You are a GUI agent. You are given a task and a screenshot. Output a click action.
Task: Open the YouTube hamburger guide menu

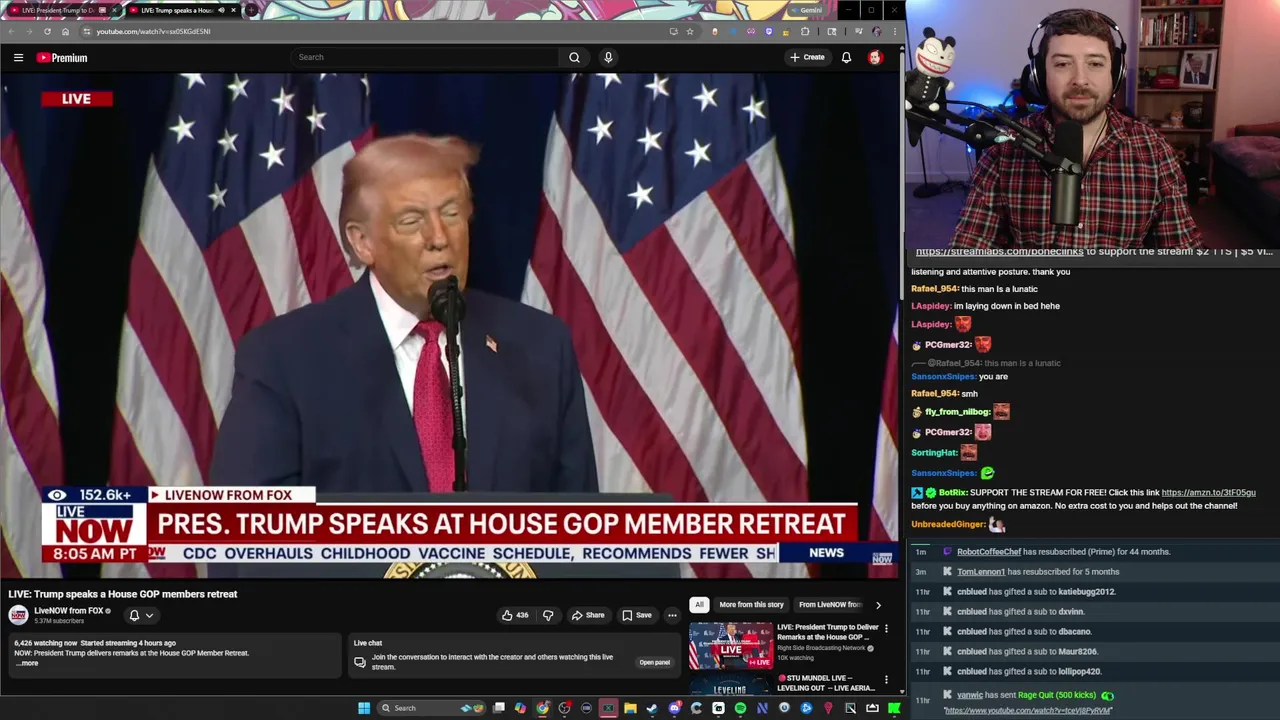(18, 57)
